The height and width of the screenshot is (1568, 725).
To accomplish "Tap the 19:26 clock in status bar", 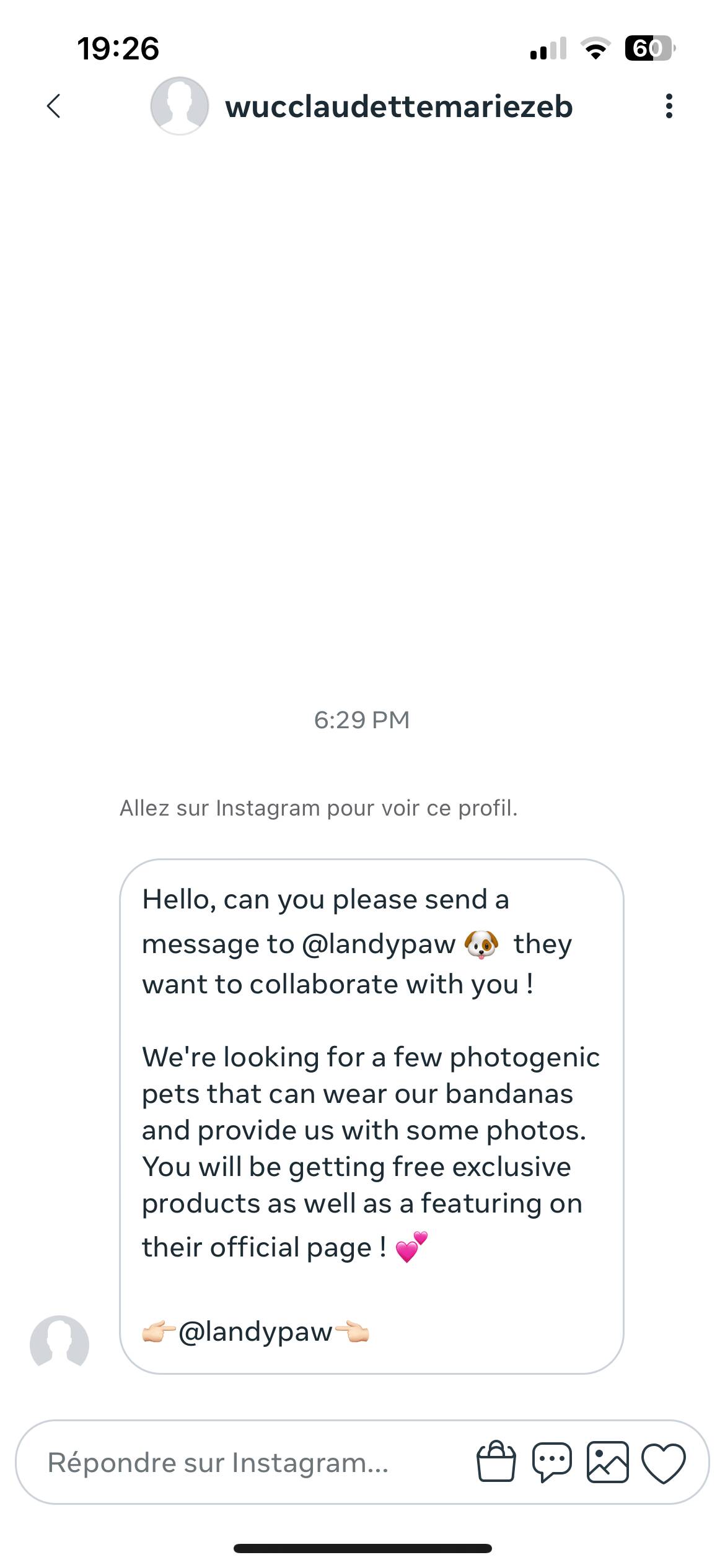I will click(118, 49).
